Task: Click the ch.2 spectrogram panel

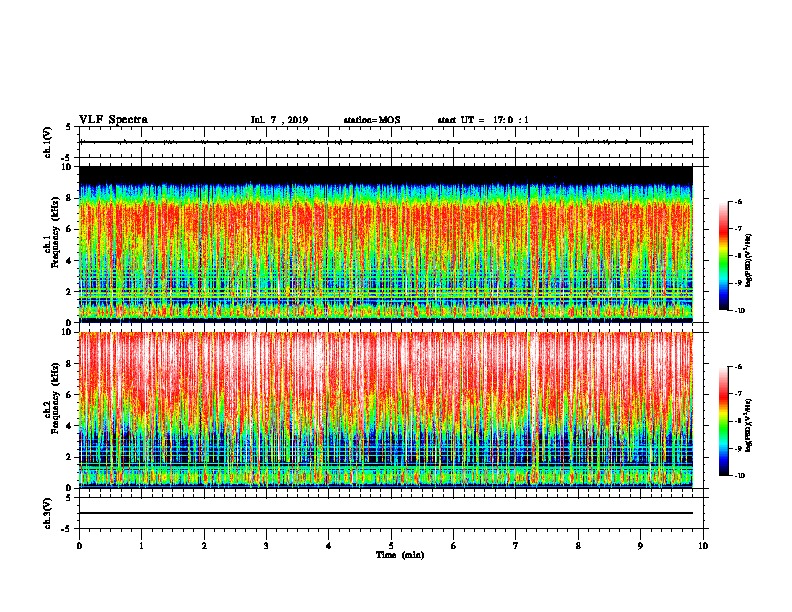Action: (386, 410)
